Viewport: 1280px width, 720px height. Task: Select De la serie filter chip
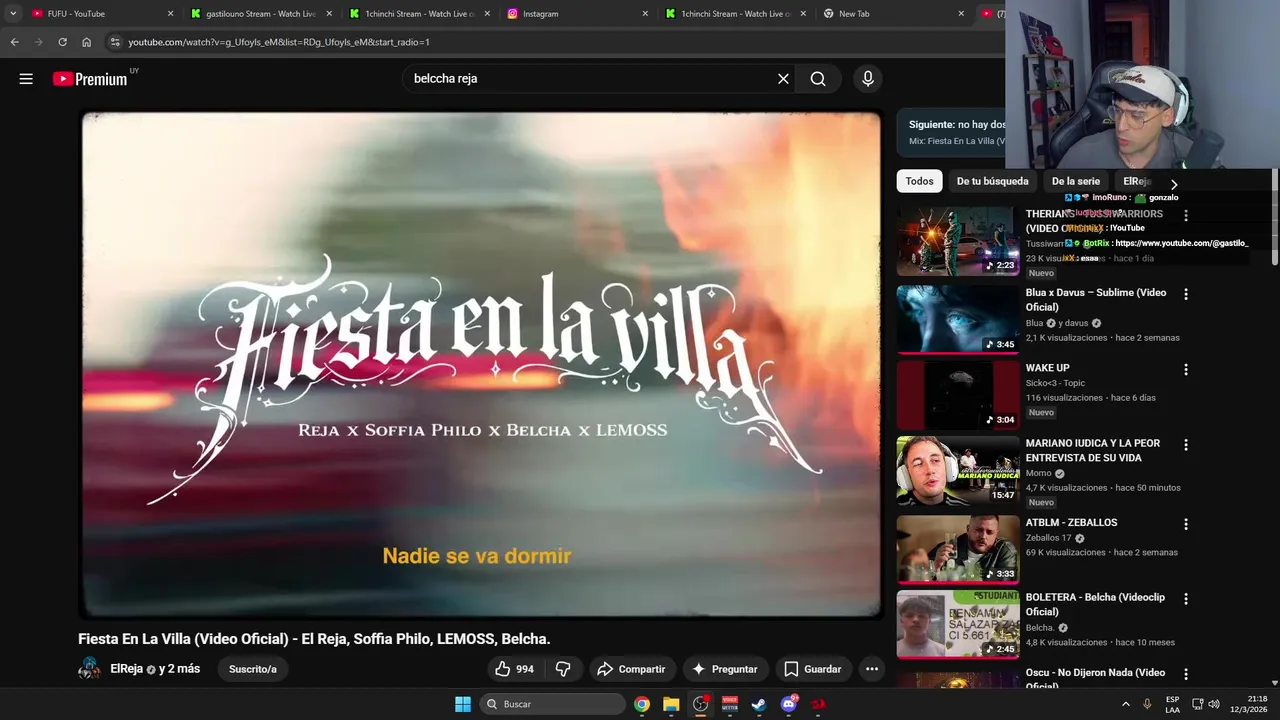pos(1075,181)
